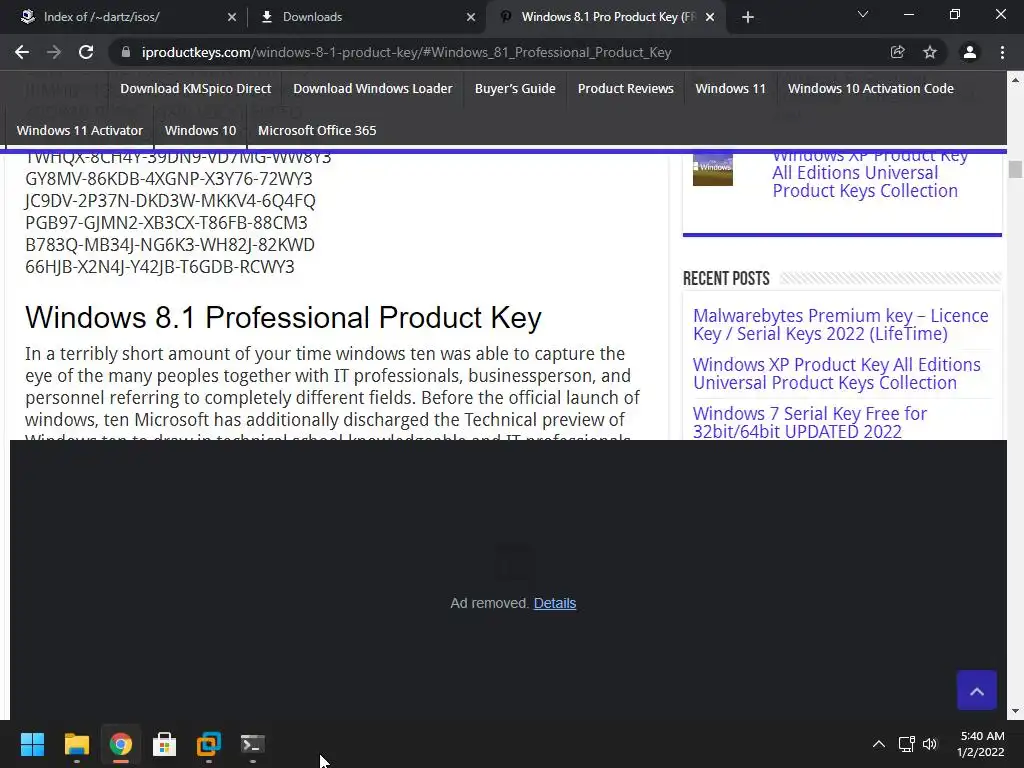Open network status tray icon
This screenshot has width=1024, height=768.
click(906, 744)
